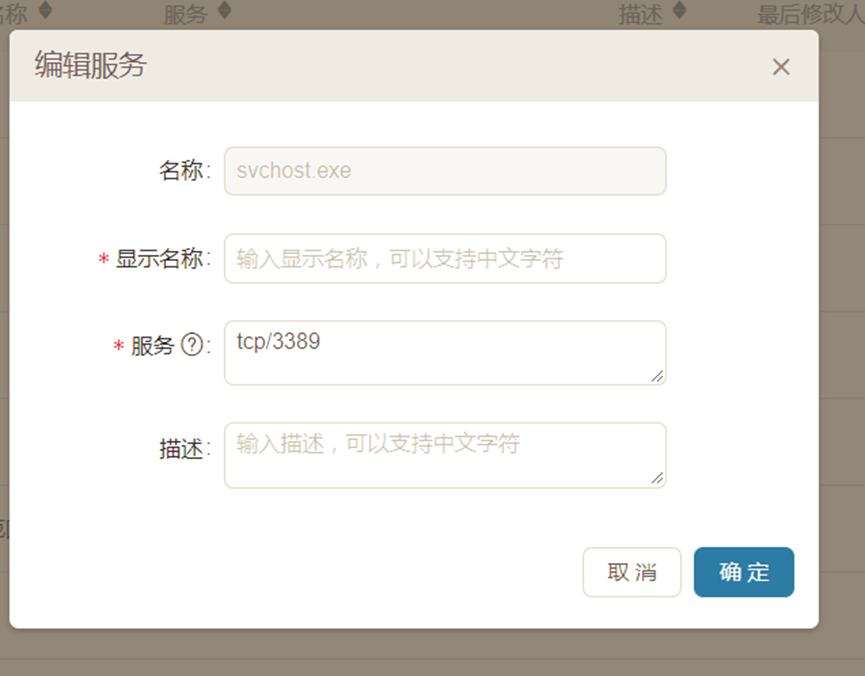
Task: Click the 名称 label in the form
Action: [x=181, y=171]
